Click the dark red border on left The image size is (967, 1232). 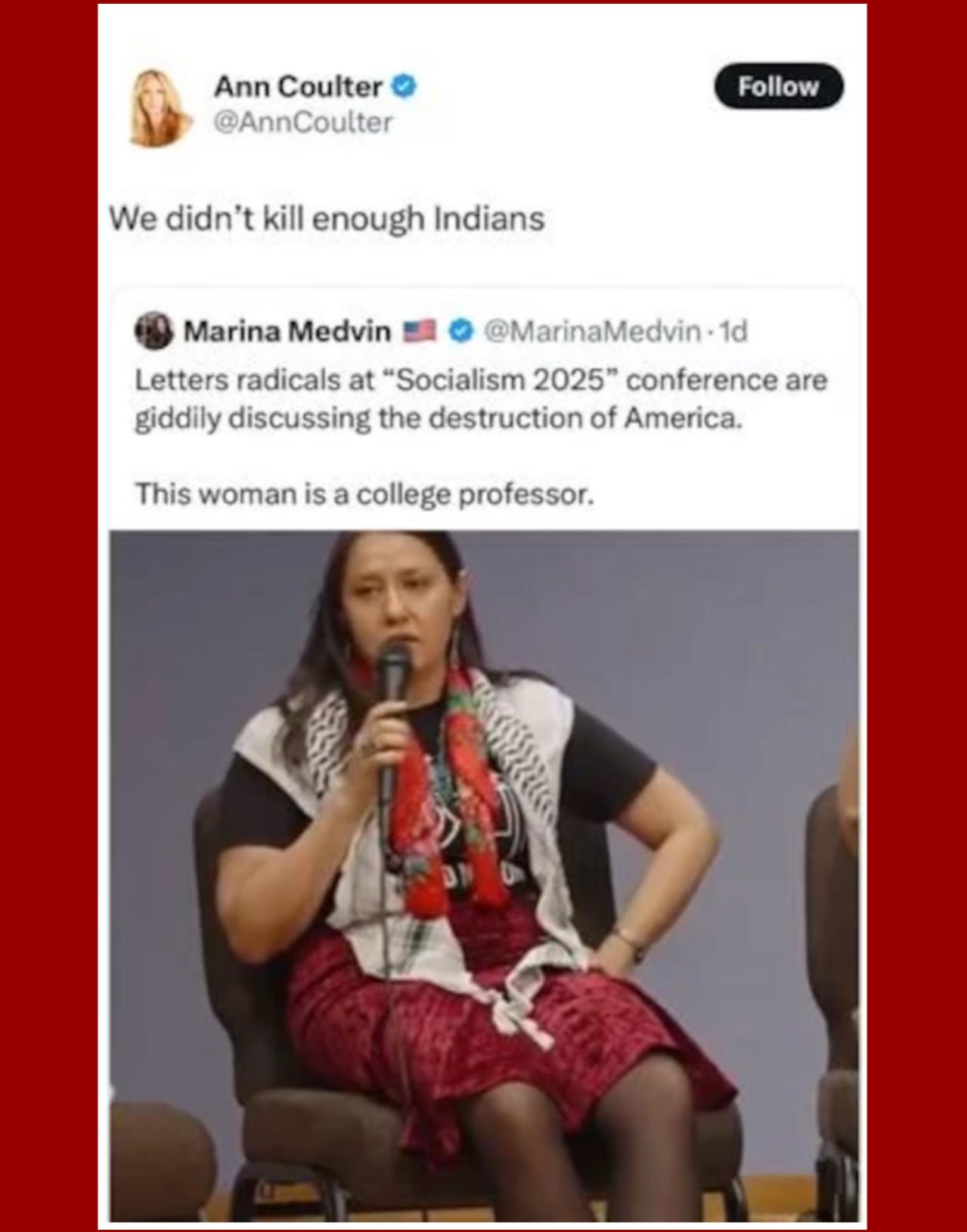click(48, 616)
